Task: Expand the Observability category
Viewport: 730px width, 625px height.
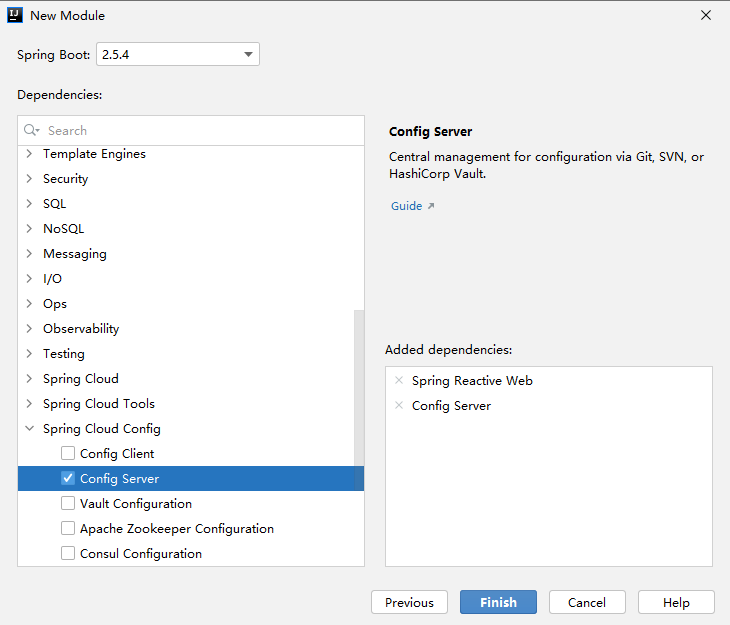Action: coord(29,329)
